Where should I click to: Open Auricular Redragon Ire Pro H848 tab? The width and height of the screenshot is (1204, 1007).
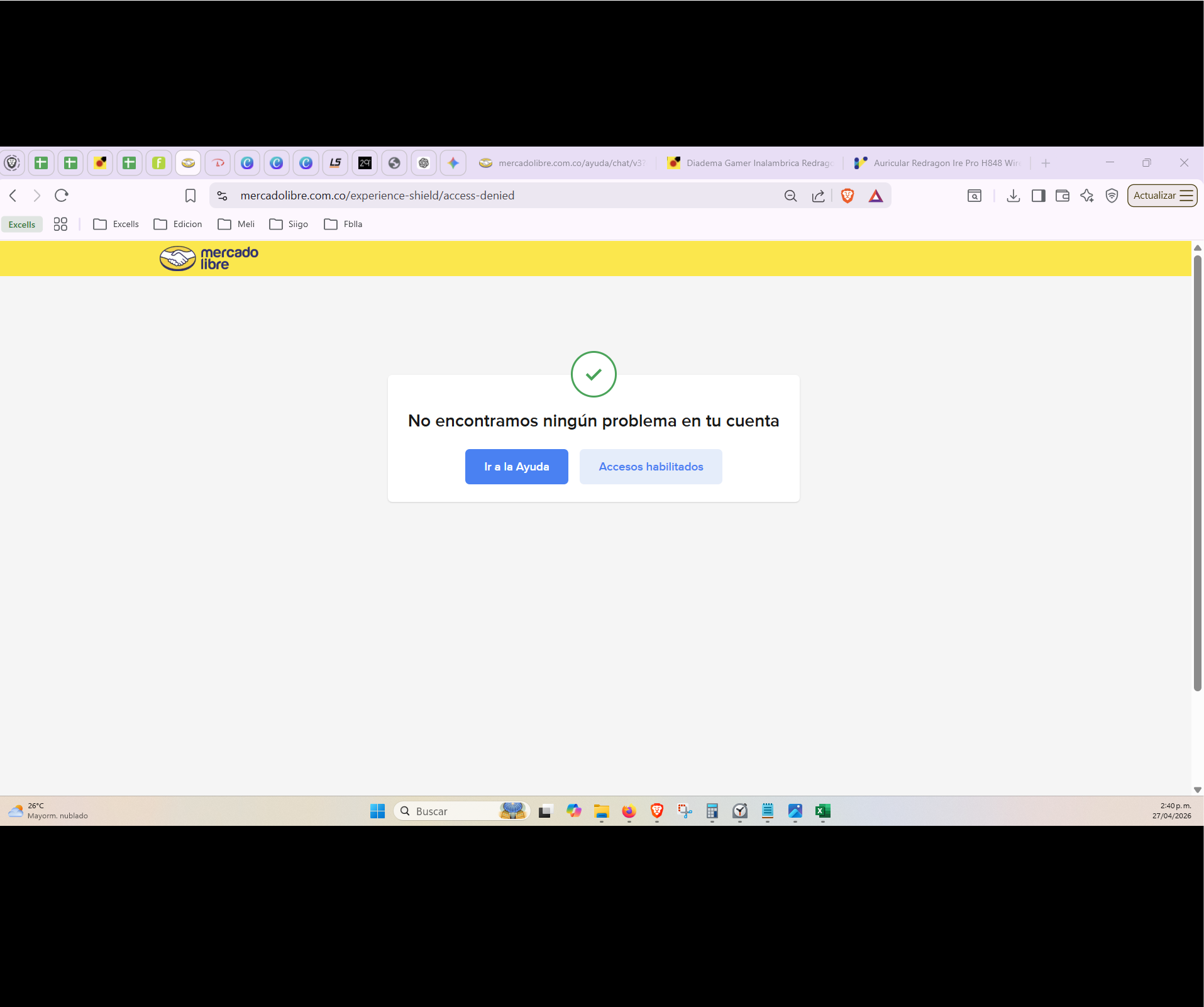pyautogui.click(x=937, y=163)
